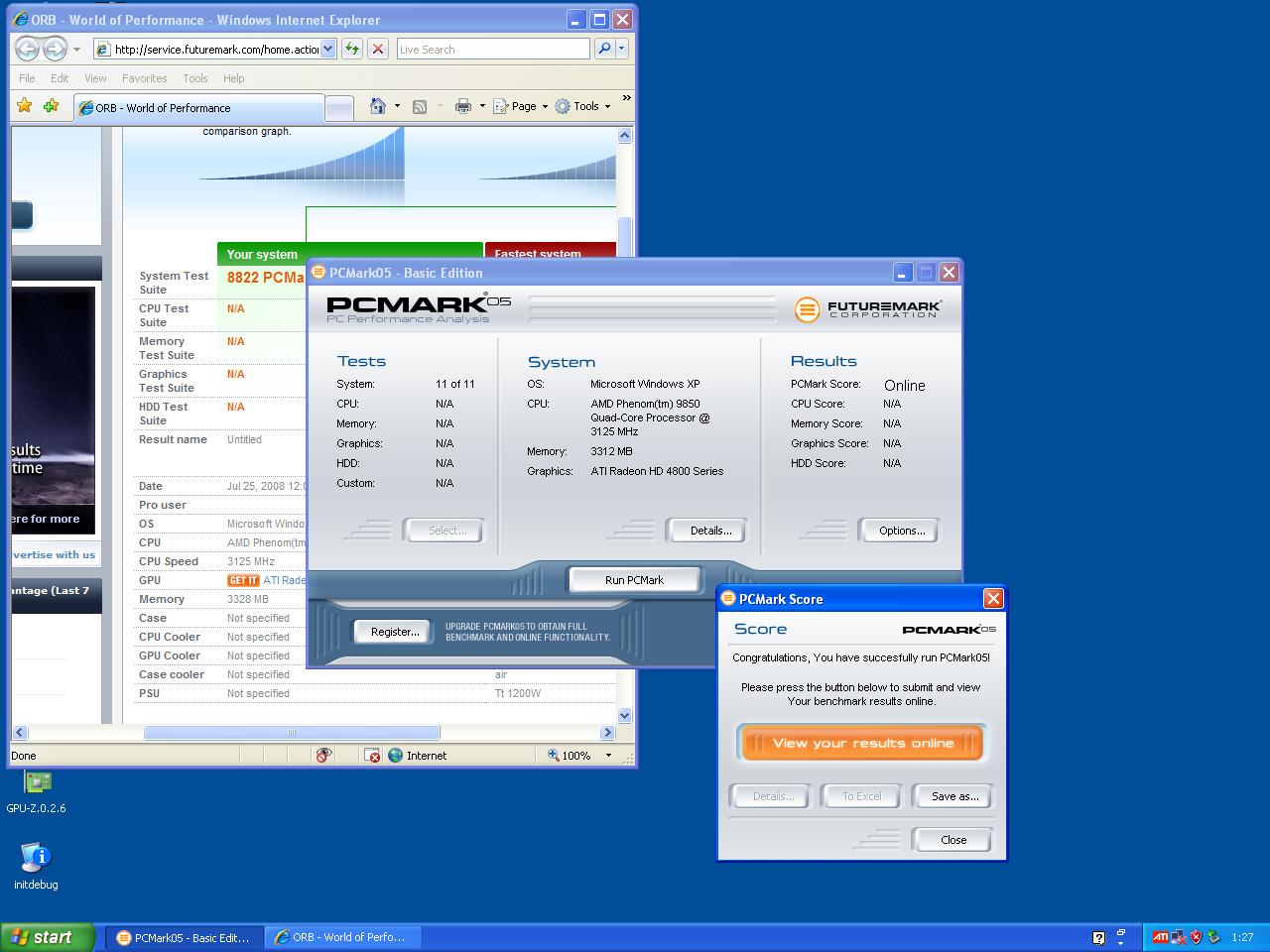Click the Run PCMark button

[634, 580]
